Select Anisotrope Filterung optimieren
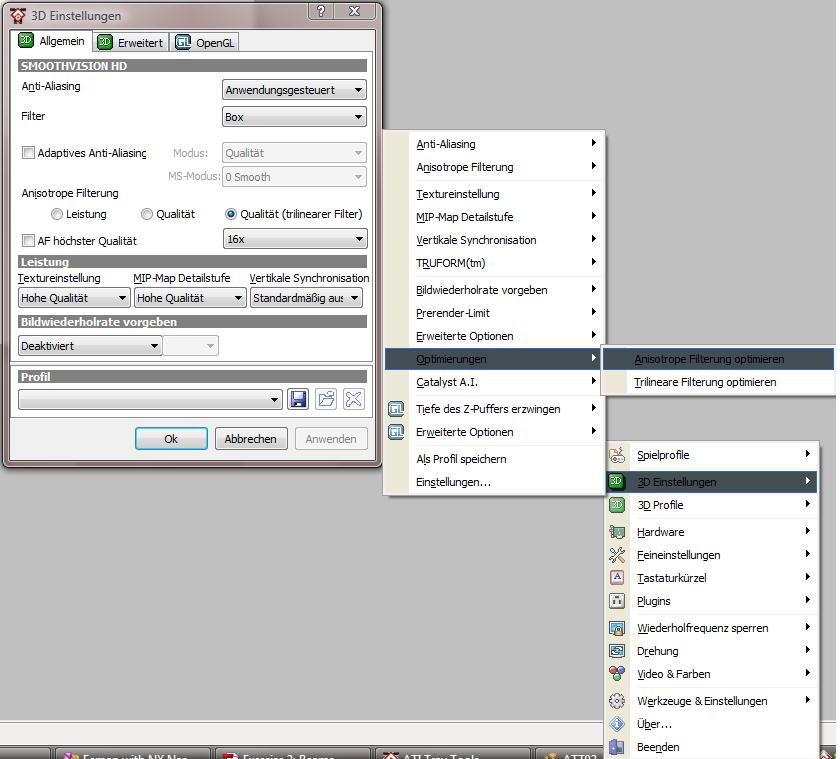 pyautogui.click(x=718, y=359)
